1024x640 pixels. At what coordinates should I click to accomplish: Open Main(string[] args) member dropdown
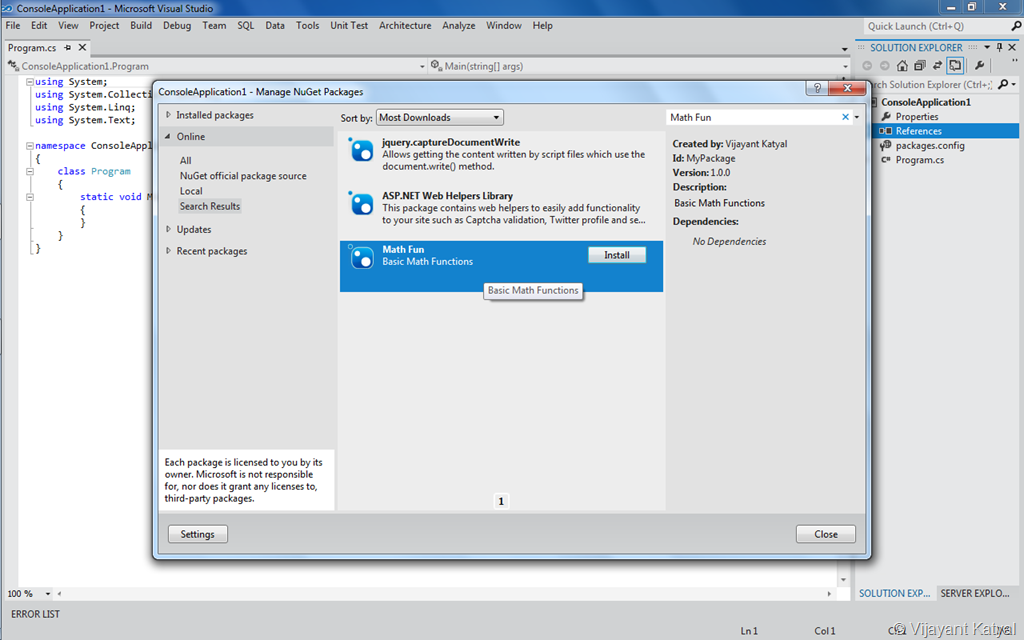(845, 66)
